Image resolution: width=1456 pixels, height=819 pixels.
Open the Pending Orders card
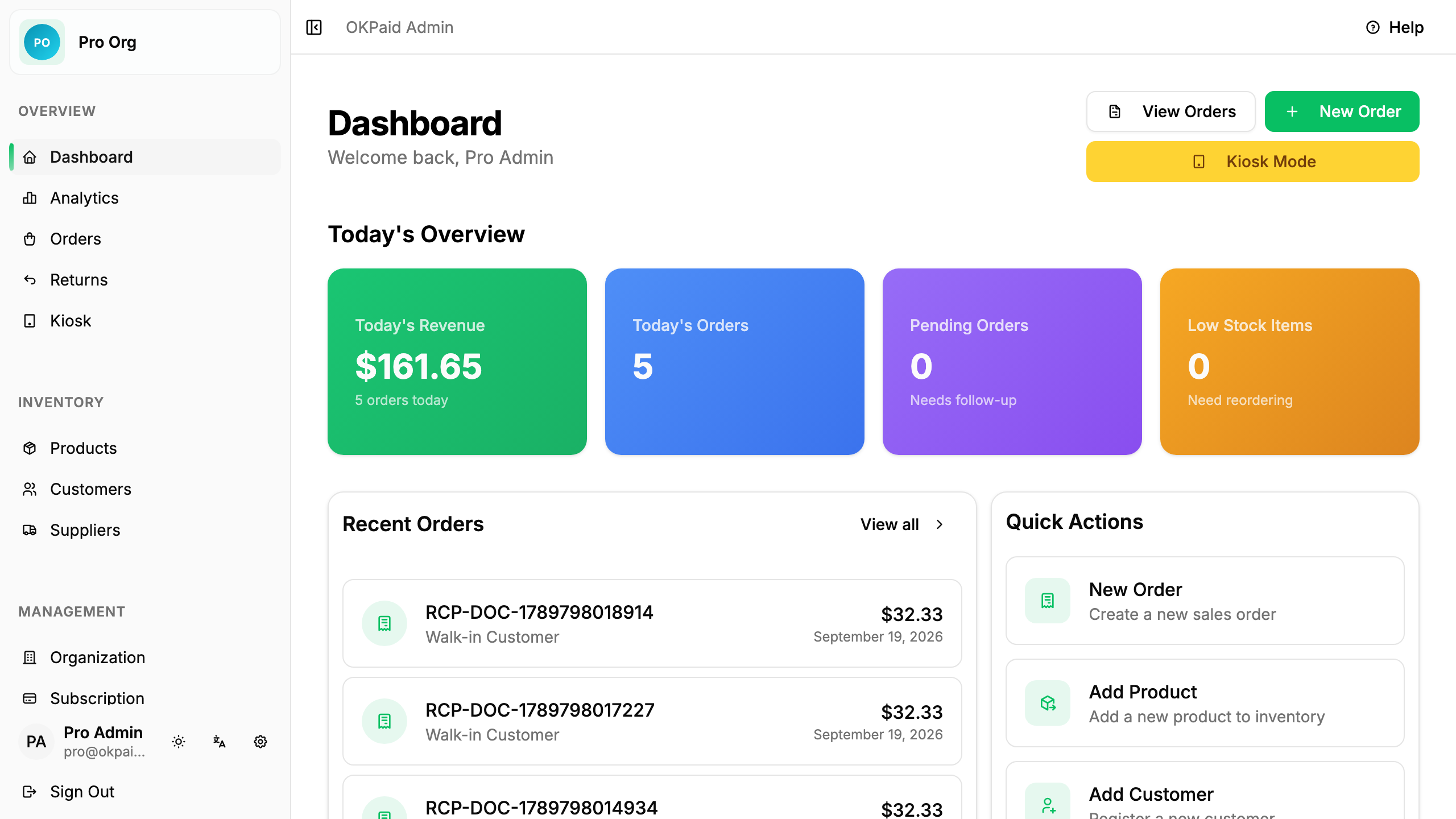pyautogui.click(x=1012, y=362)
